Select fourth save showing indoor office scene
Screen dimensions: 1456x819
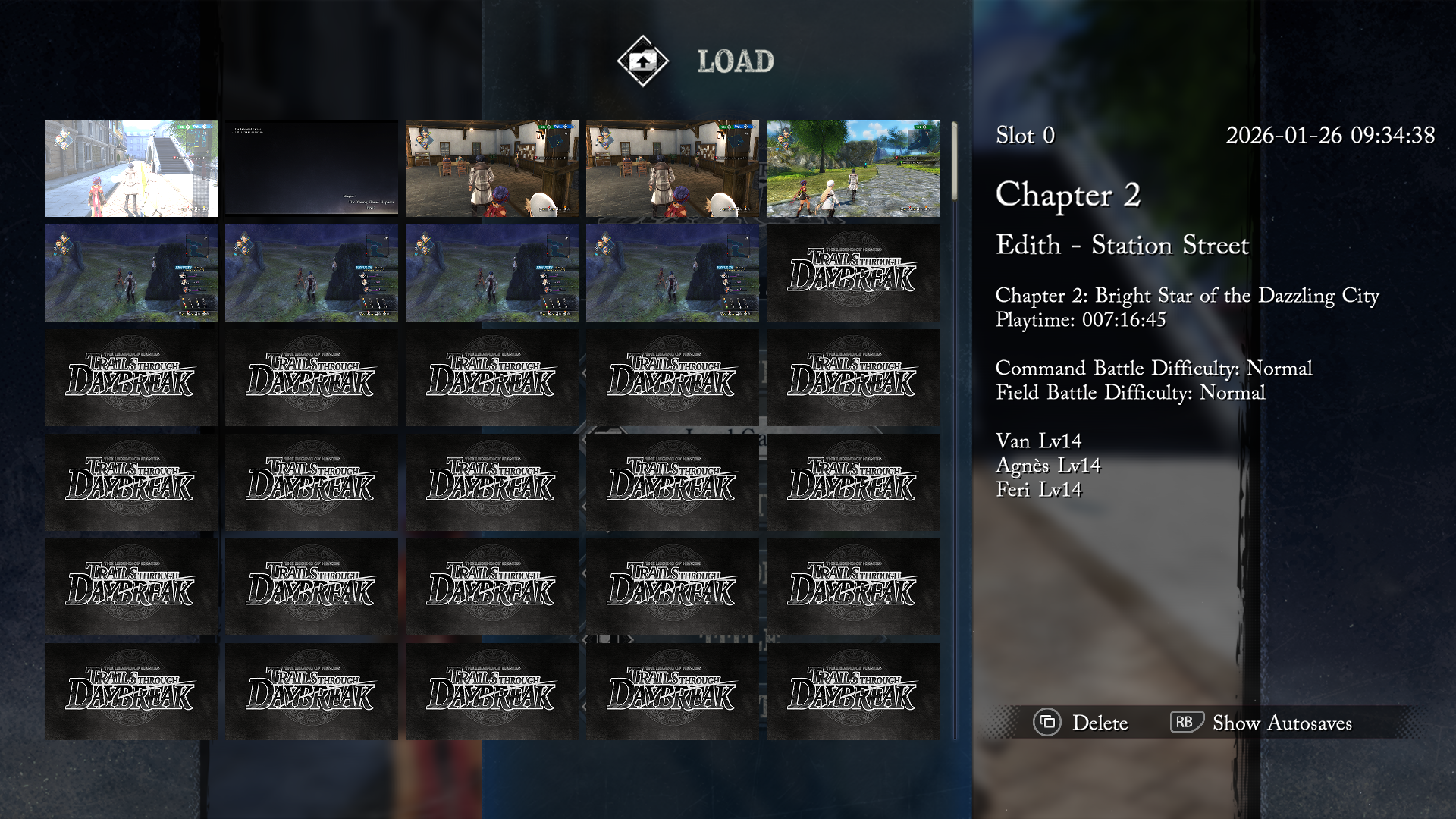pos(673,168)
